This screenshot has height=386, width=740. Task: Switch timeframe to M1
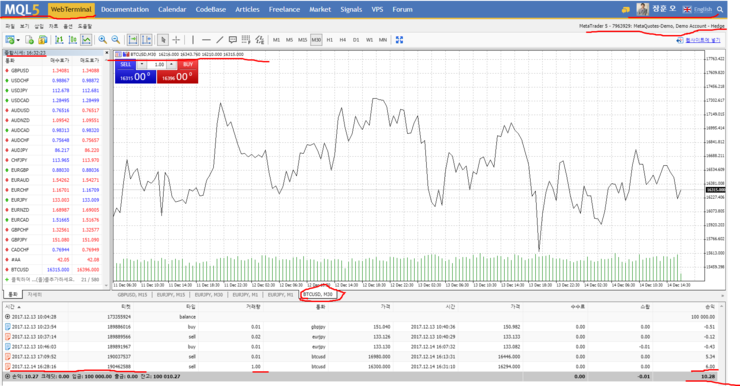pyautogui.click(x=277, y=40)
